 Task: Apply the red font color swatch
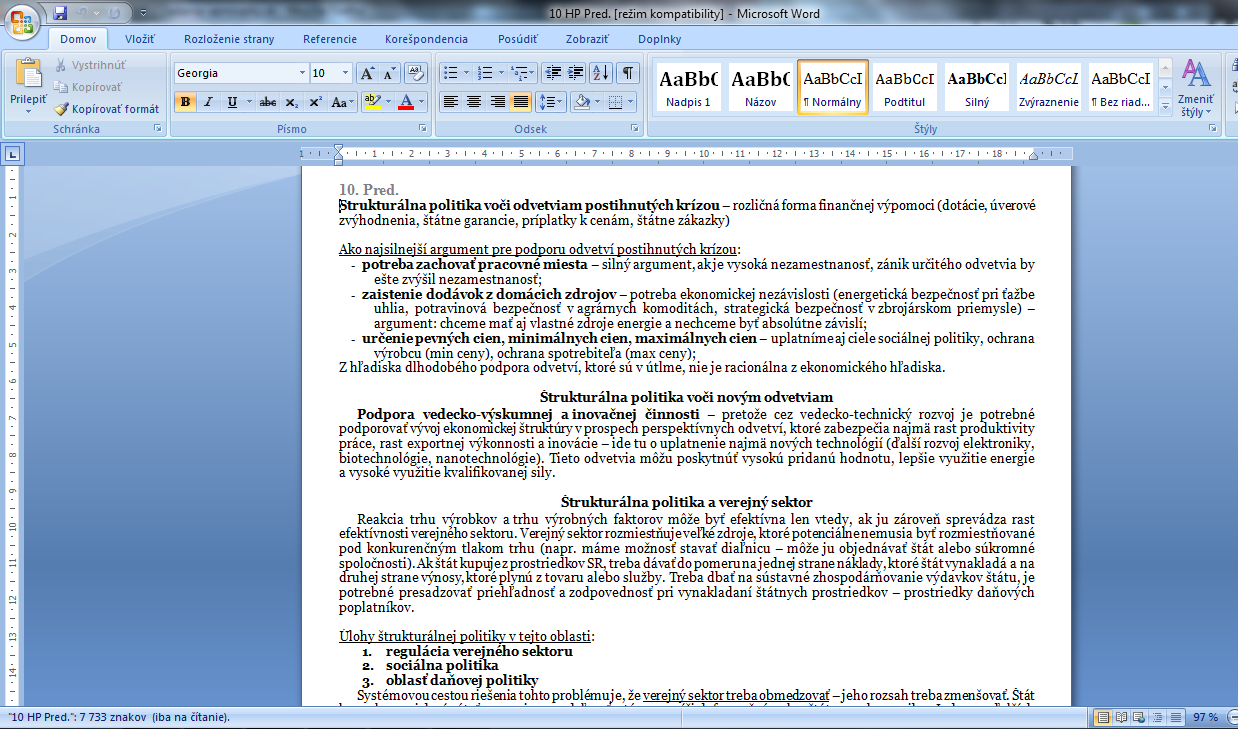point(405,102)
